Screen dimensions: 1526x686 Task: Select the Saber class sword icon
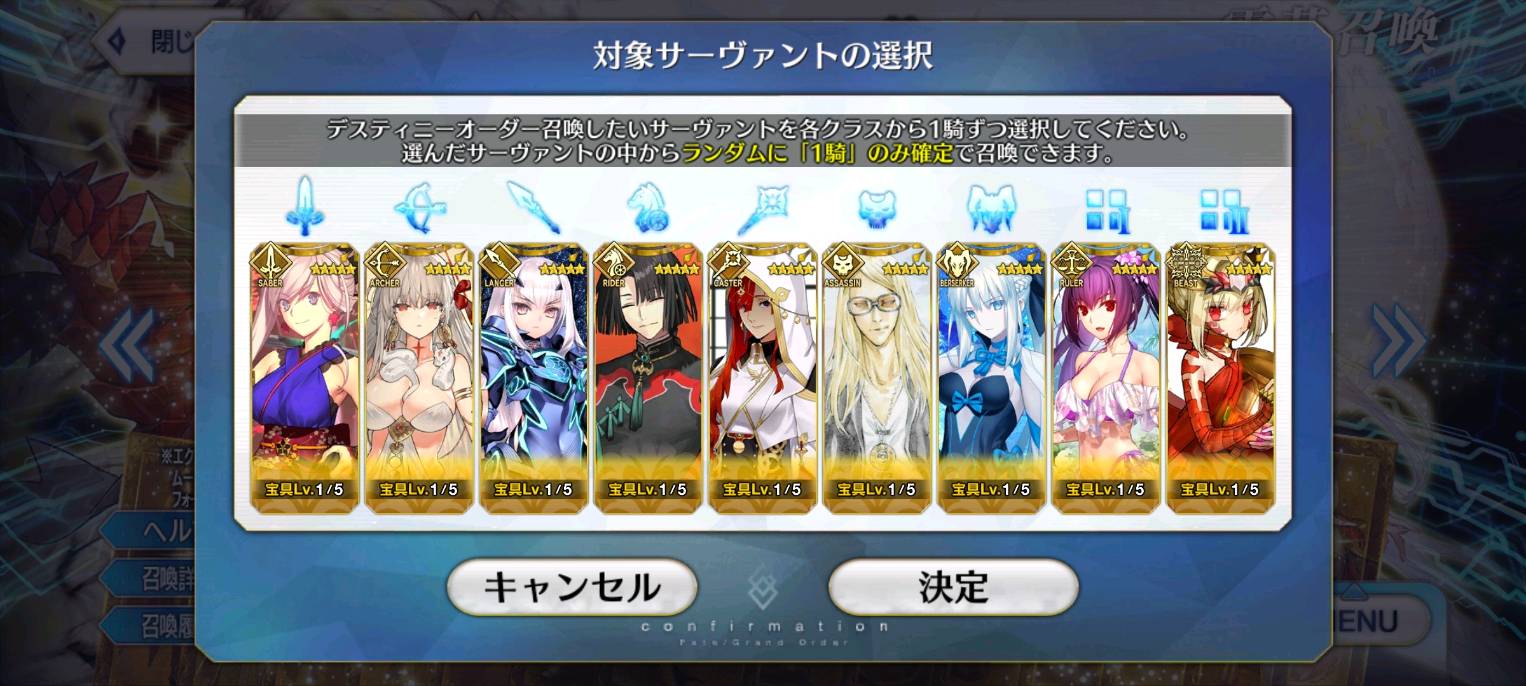303,205
